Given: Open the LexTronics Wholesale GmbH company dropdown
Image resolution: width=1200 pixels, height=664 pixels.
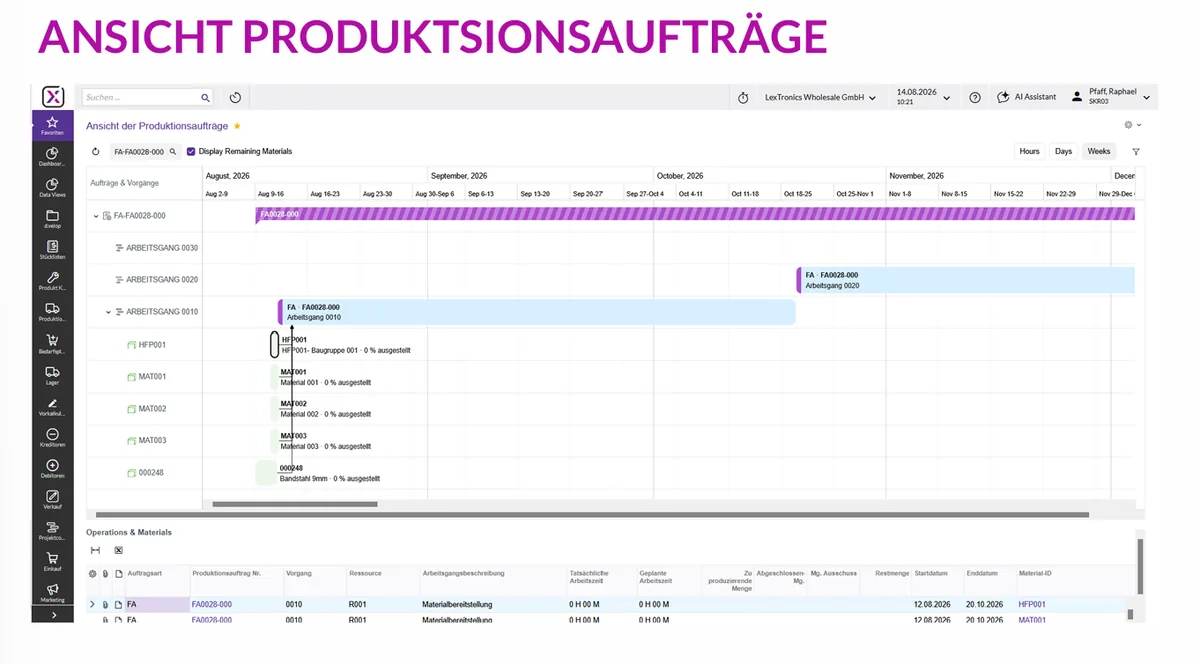Looking at the screenshot, I should tap(820, 98).
